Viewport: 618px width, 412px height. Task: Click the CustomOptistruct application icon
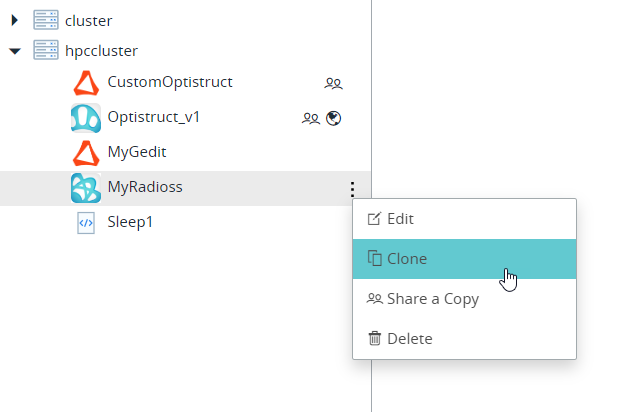click(x=87, y=84)
